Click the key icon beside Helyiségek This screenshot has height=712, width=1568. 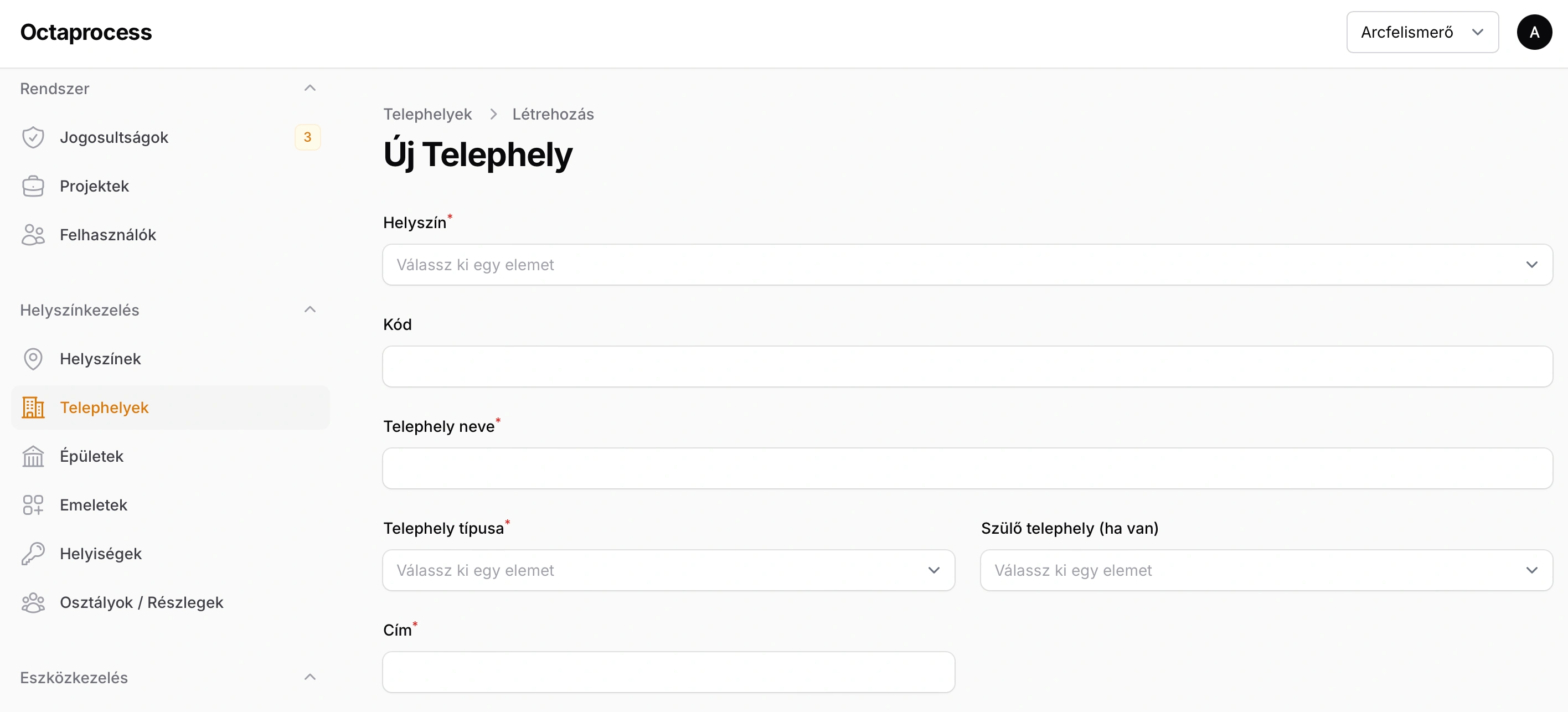(x=33, y=554)
